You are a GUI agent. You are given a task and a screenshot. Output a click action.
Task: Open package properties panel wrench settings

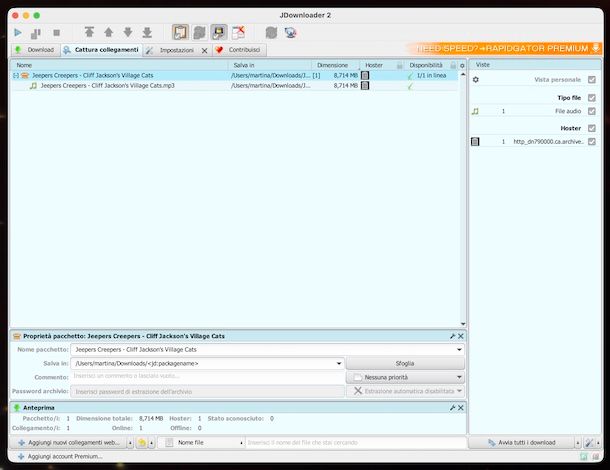[x=452, y=336]
